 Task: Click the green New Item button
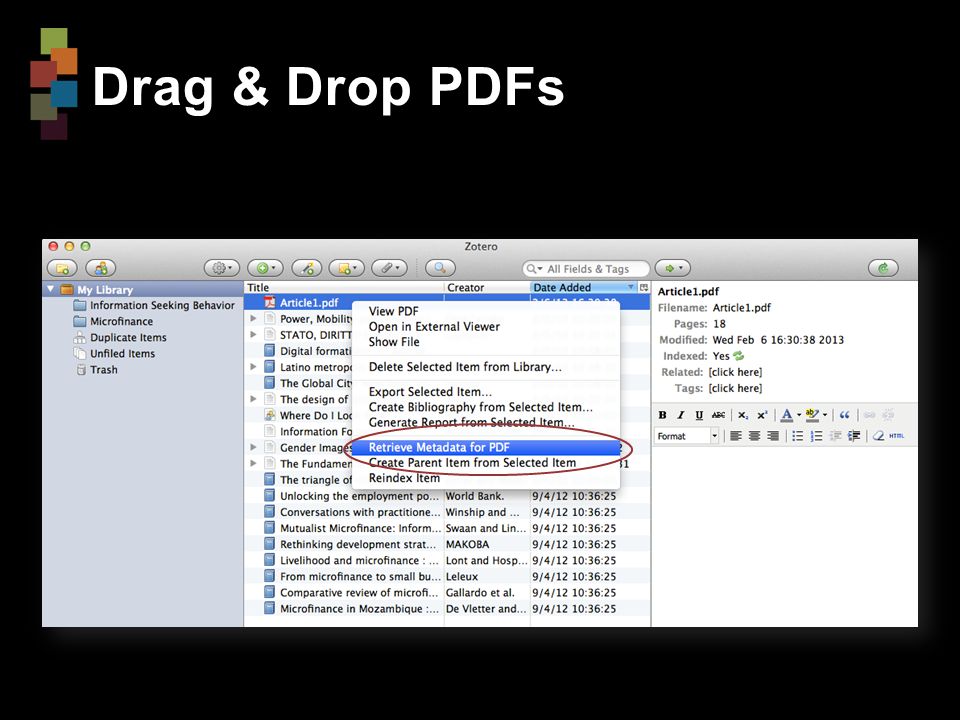[266, 268]
